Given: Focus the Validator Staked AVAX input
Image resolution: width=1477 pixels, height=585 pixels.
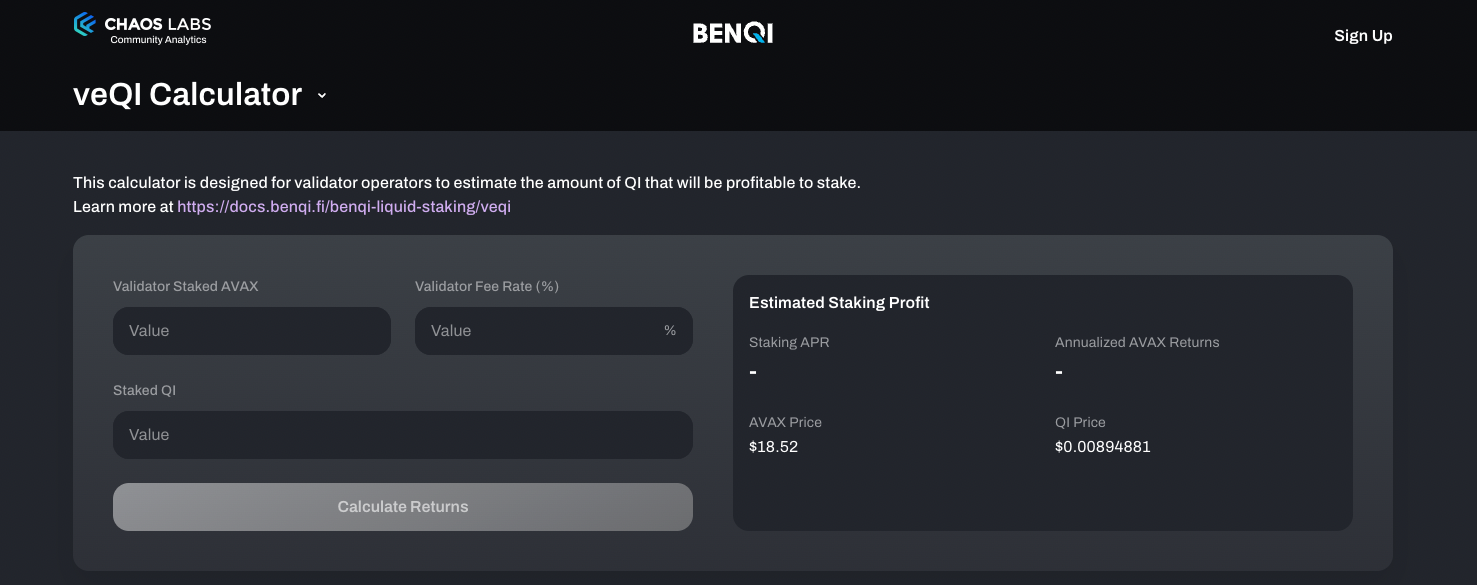Looking at the screenshot, I should pos(252,331).
